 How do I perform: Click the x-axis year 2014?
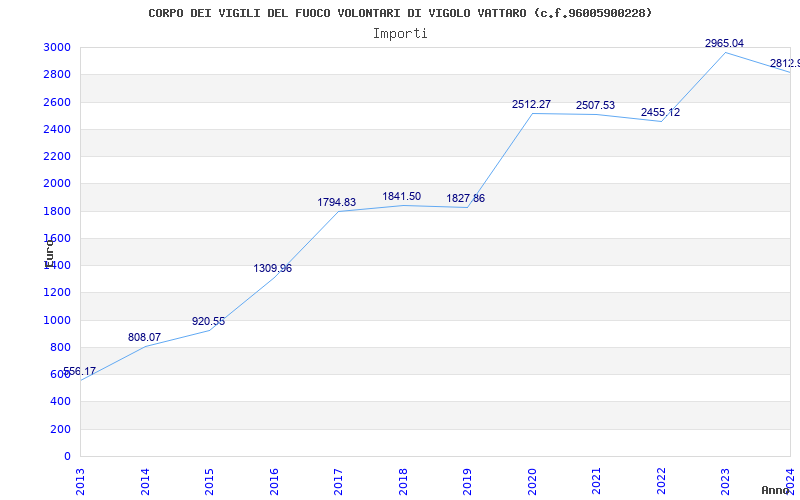[x=145, y=482]
